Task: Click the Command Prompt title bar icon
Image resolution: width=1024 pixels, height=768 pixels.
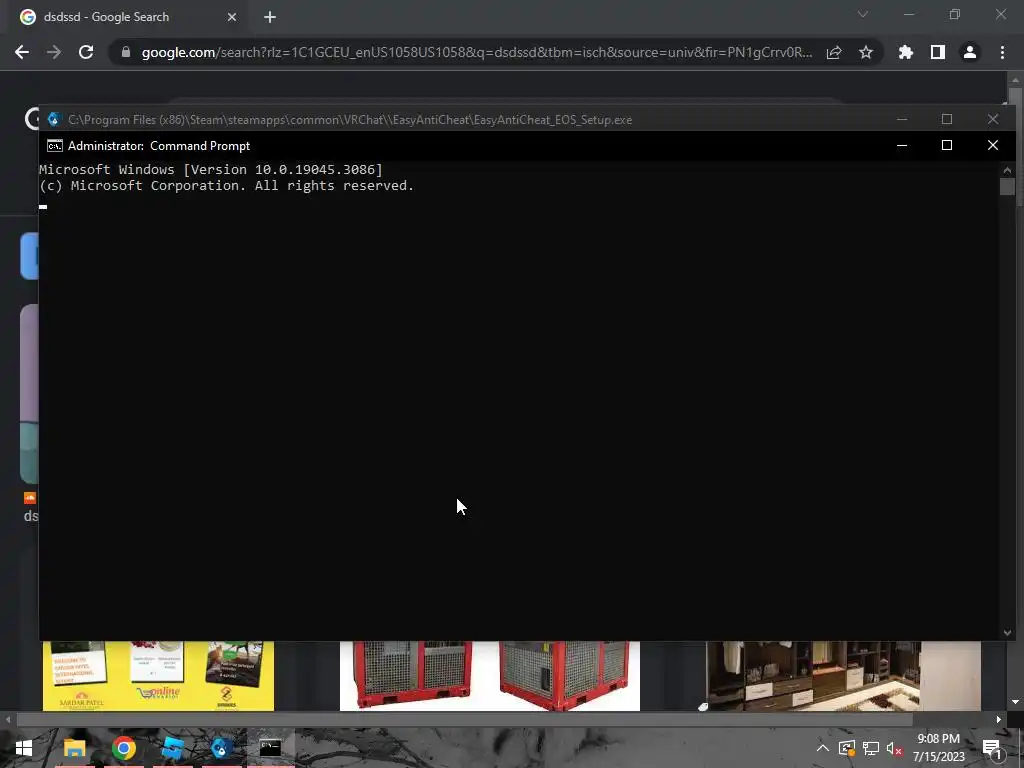Action: tap(55, 146)
